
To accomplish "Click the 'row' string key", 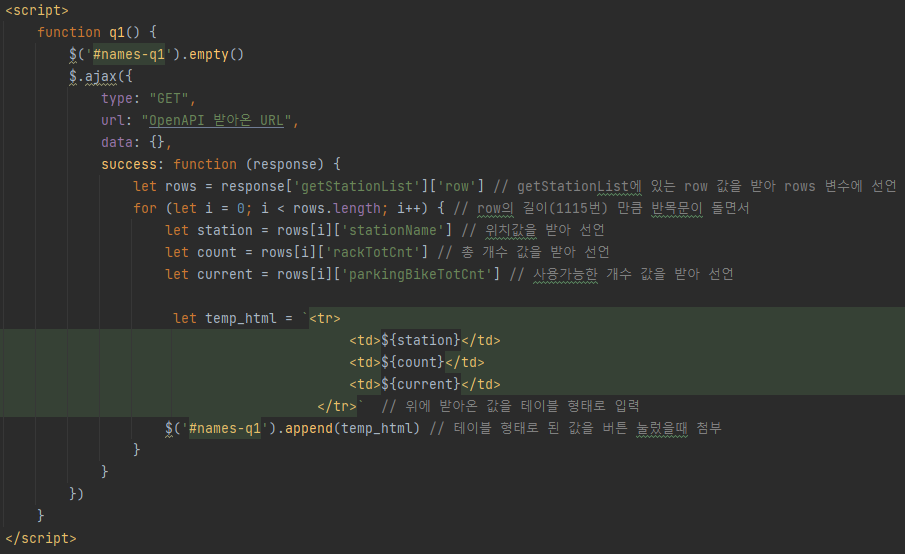I will 457,186.
